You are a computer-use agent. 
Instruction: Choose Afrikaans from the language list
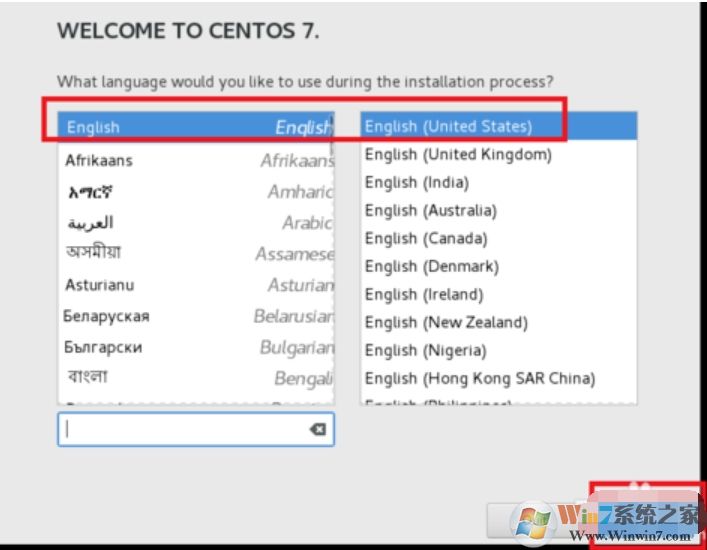[x=195, y=160]
